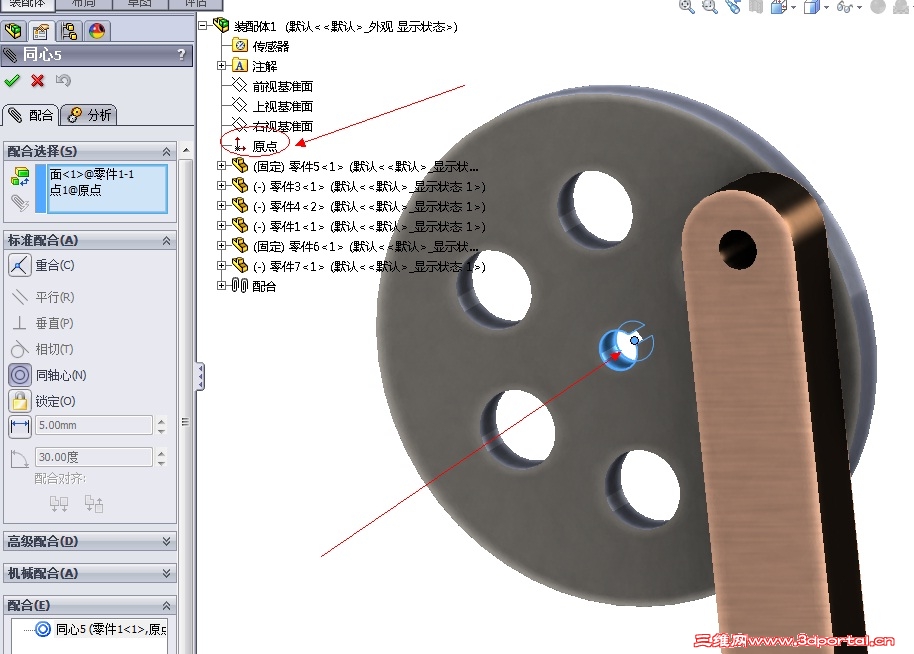Click the 零件1<1> part icon
Screen dimensions: 914x654
click(x=240, y=225)
